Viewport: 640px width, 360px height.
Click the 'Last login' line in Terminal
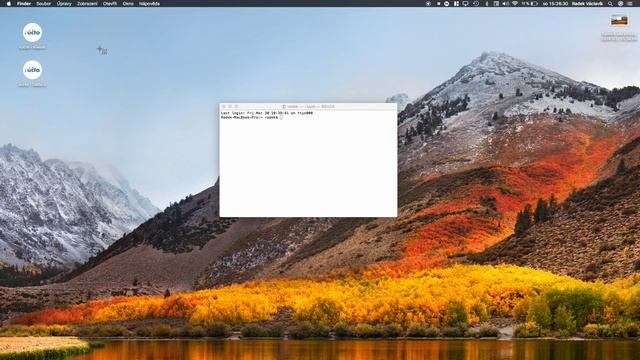(267, 113)
